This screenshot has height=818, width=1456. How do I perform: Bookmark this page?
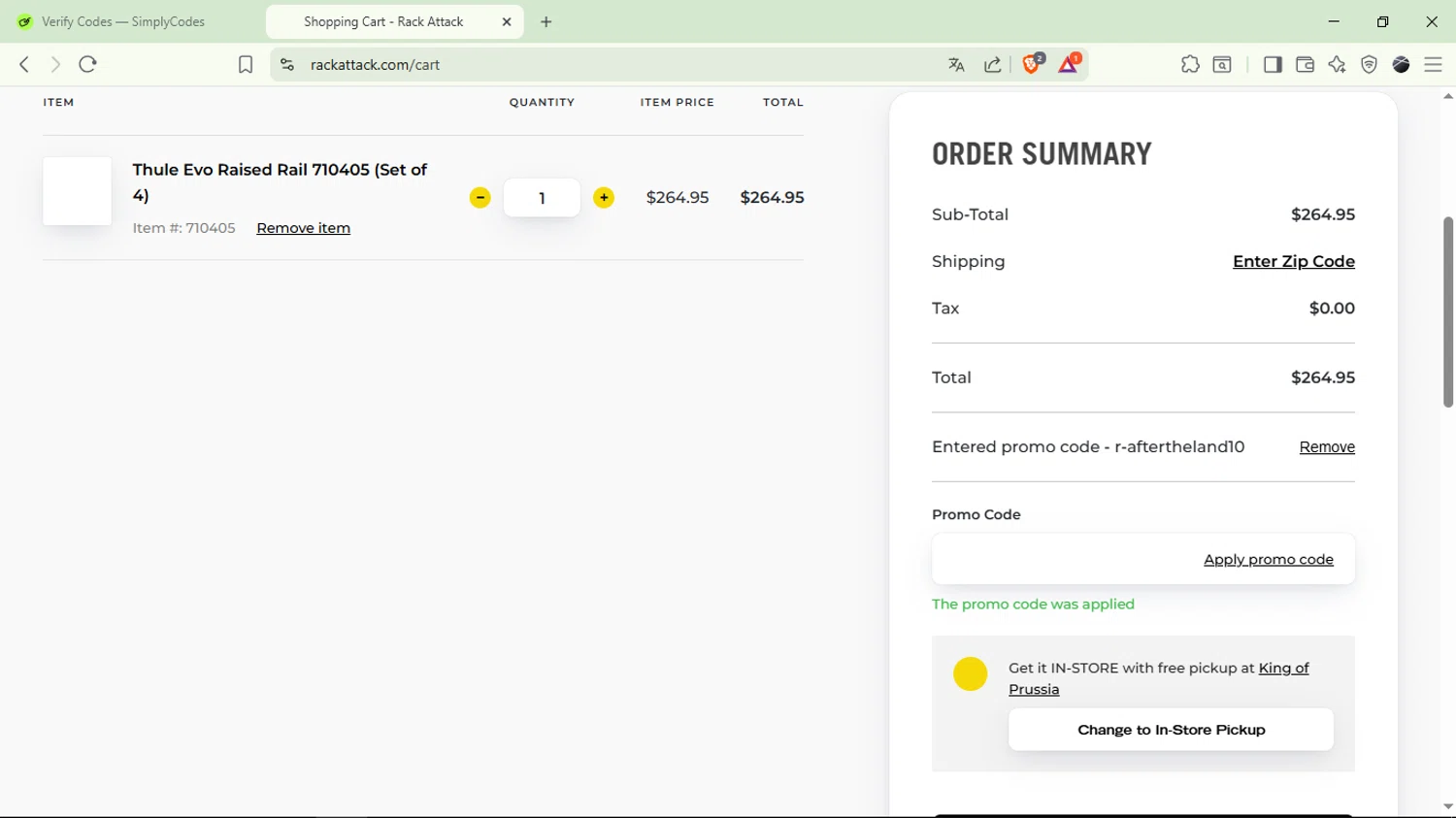(246, 64)
